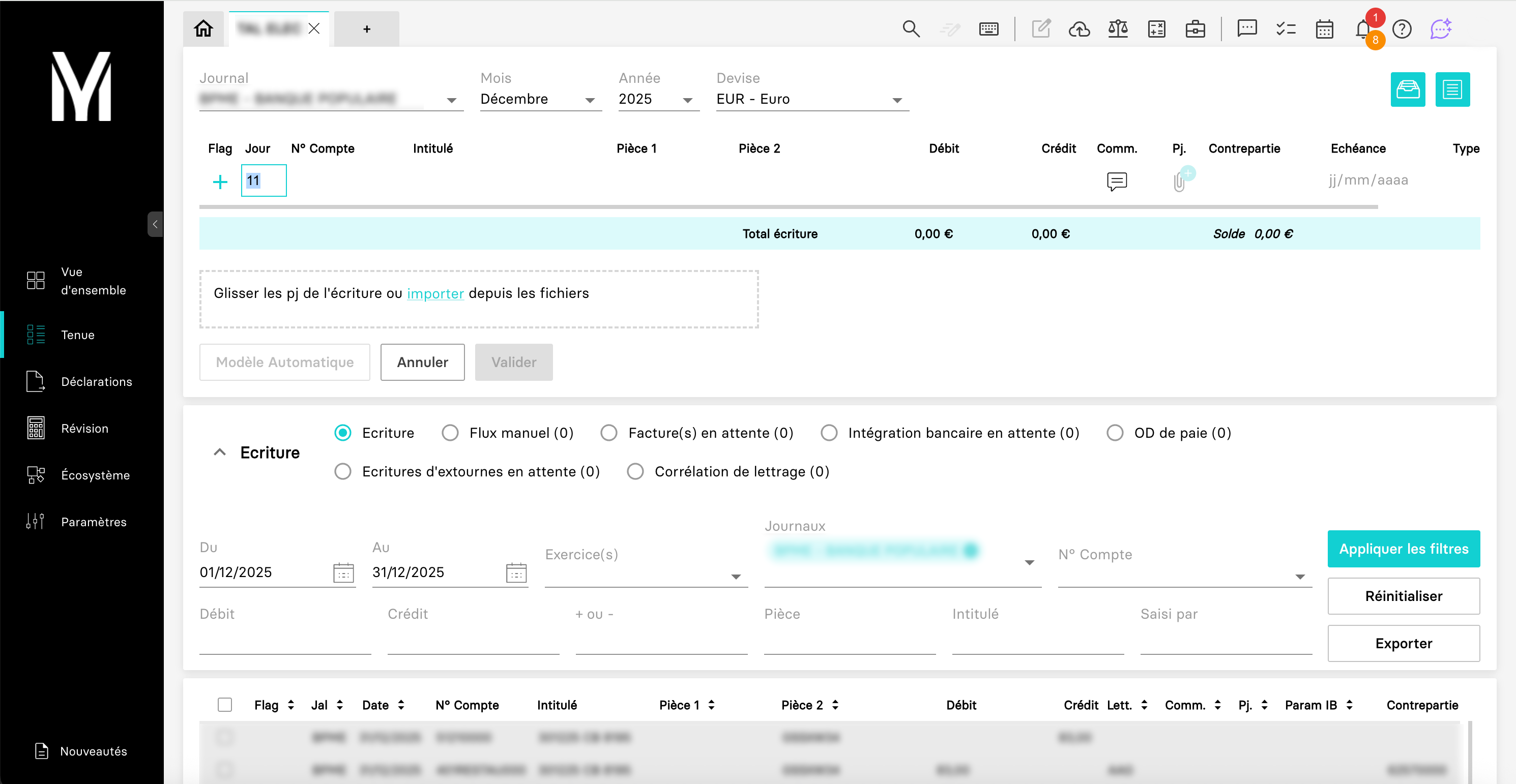Open Paramètres in sidebar
The width and height of the screenshot is (1516, 784).
[76, 522]
